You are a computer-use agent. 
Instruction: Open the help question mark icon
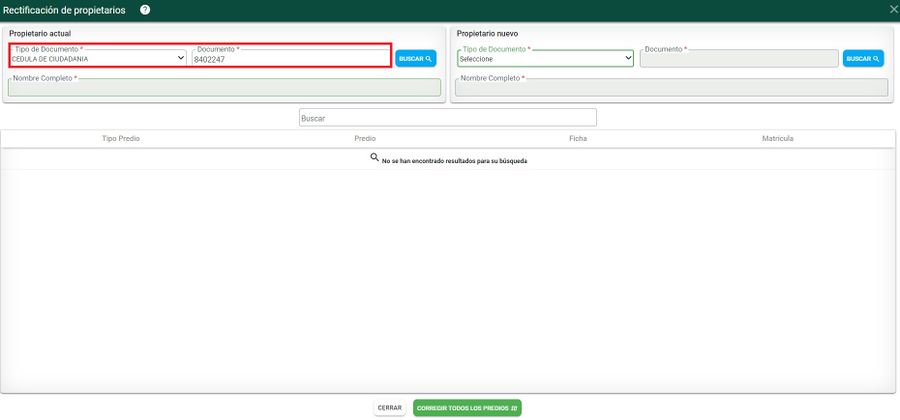(145, 9)
